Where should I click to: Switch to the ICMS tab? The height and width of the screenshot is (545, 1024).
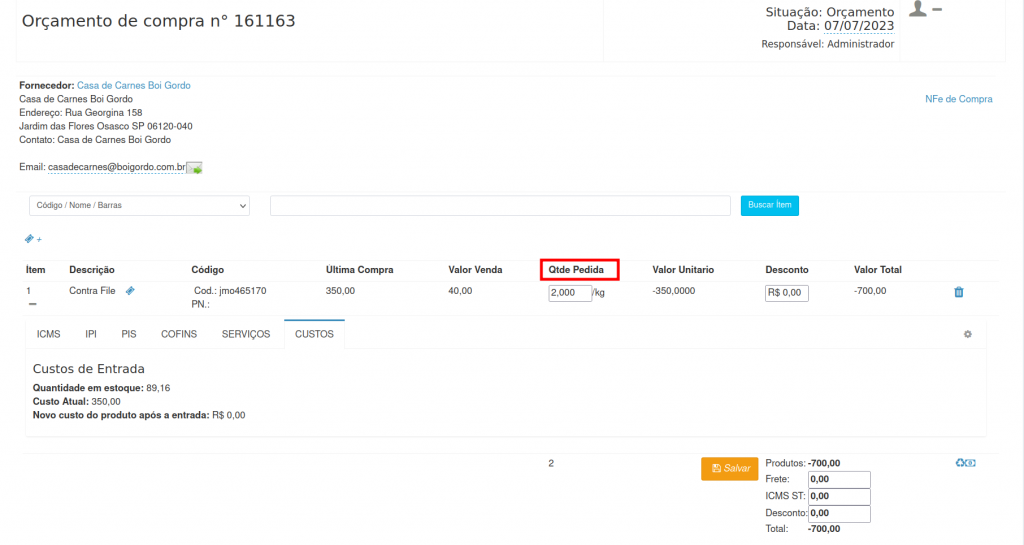(48, 334)
